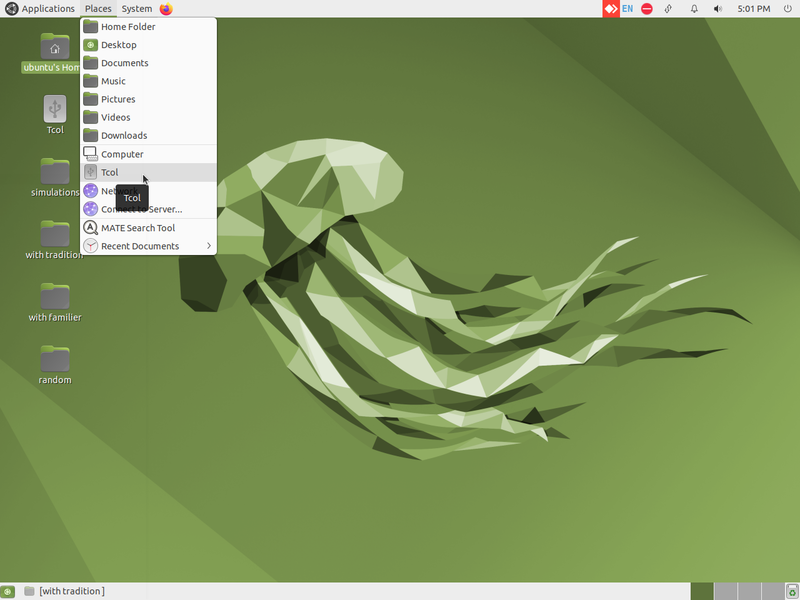Launch Firefox from the top panel
The width and height of the screenshot is (800, 600).
[x=166, y=9]
